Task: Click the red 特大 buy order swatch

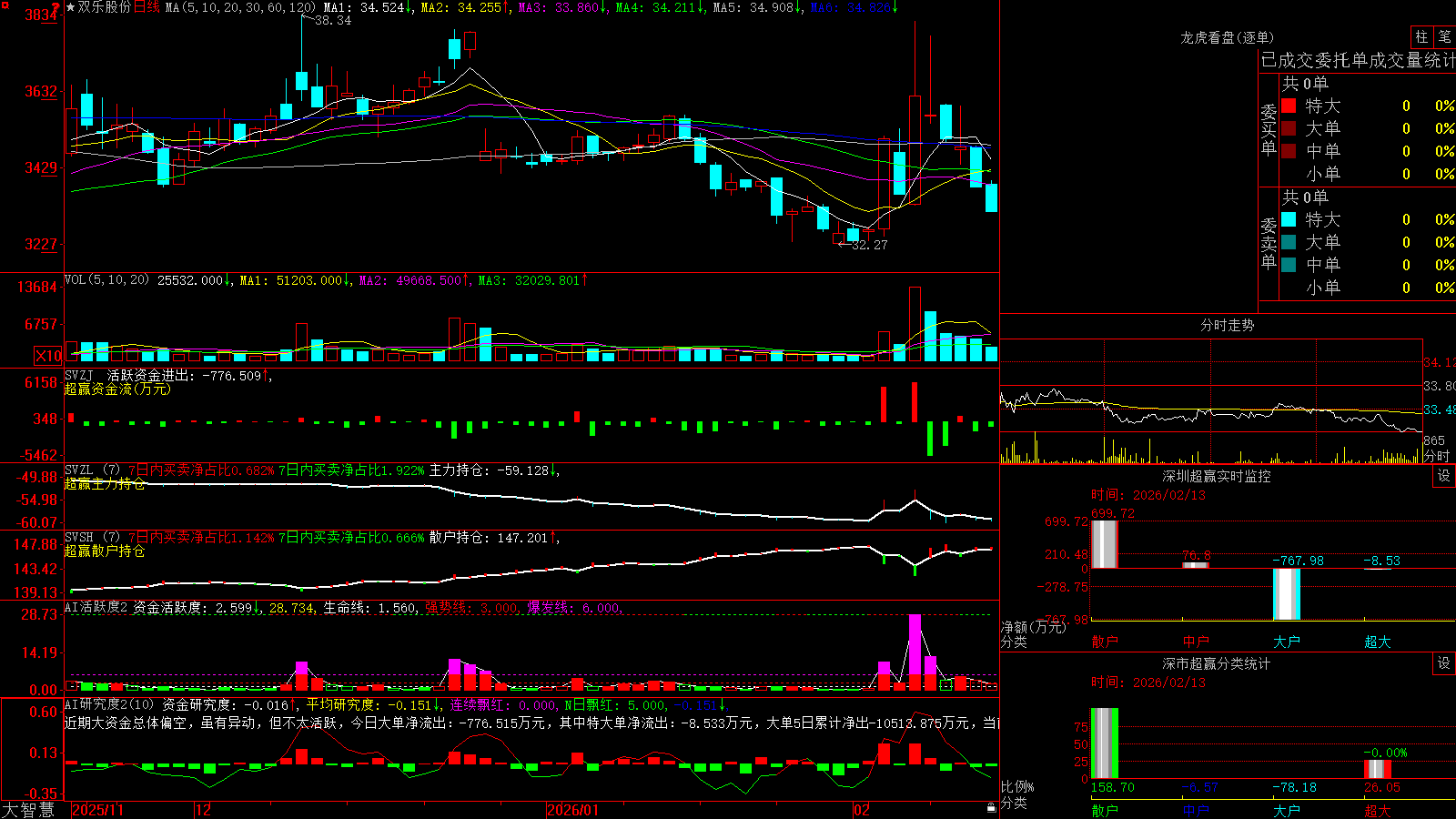Action: (1289, 106)
